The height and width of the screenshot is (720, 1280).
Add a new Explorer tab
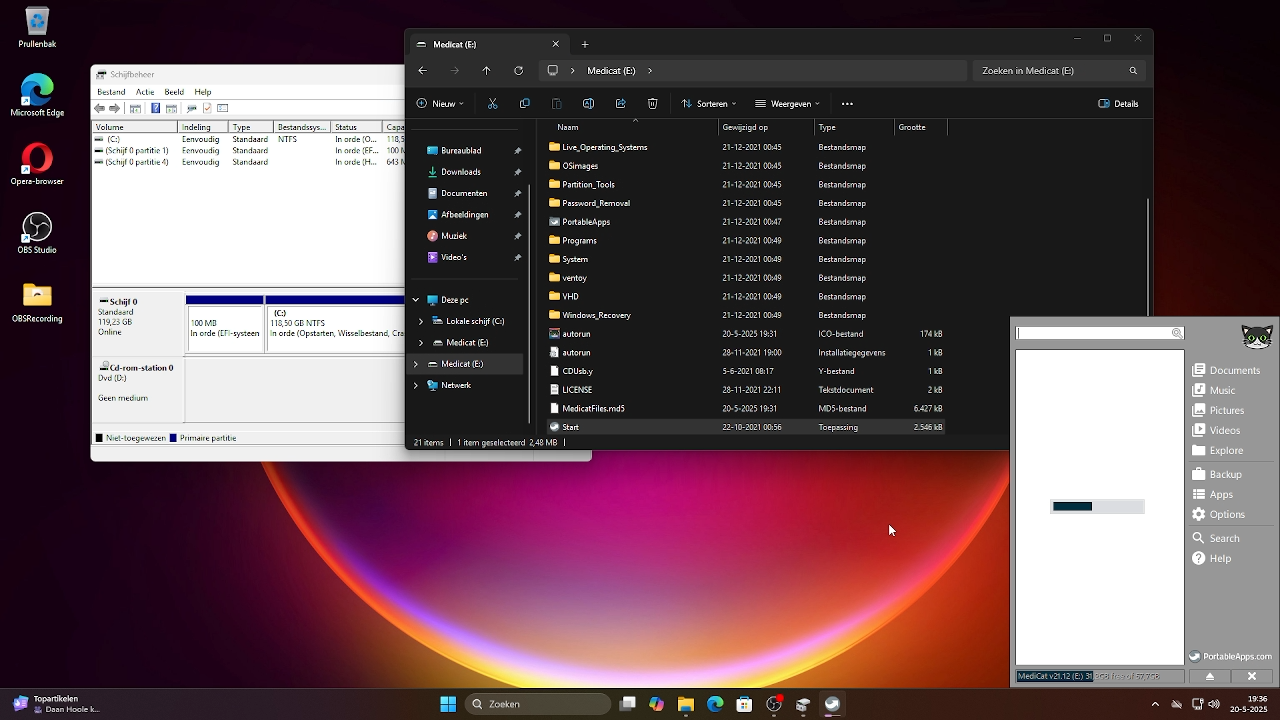click(x=585, y=44)
